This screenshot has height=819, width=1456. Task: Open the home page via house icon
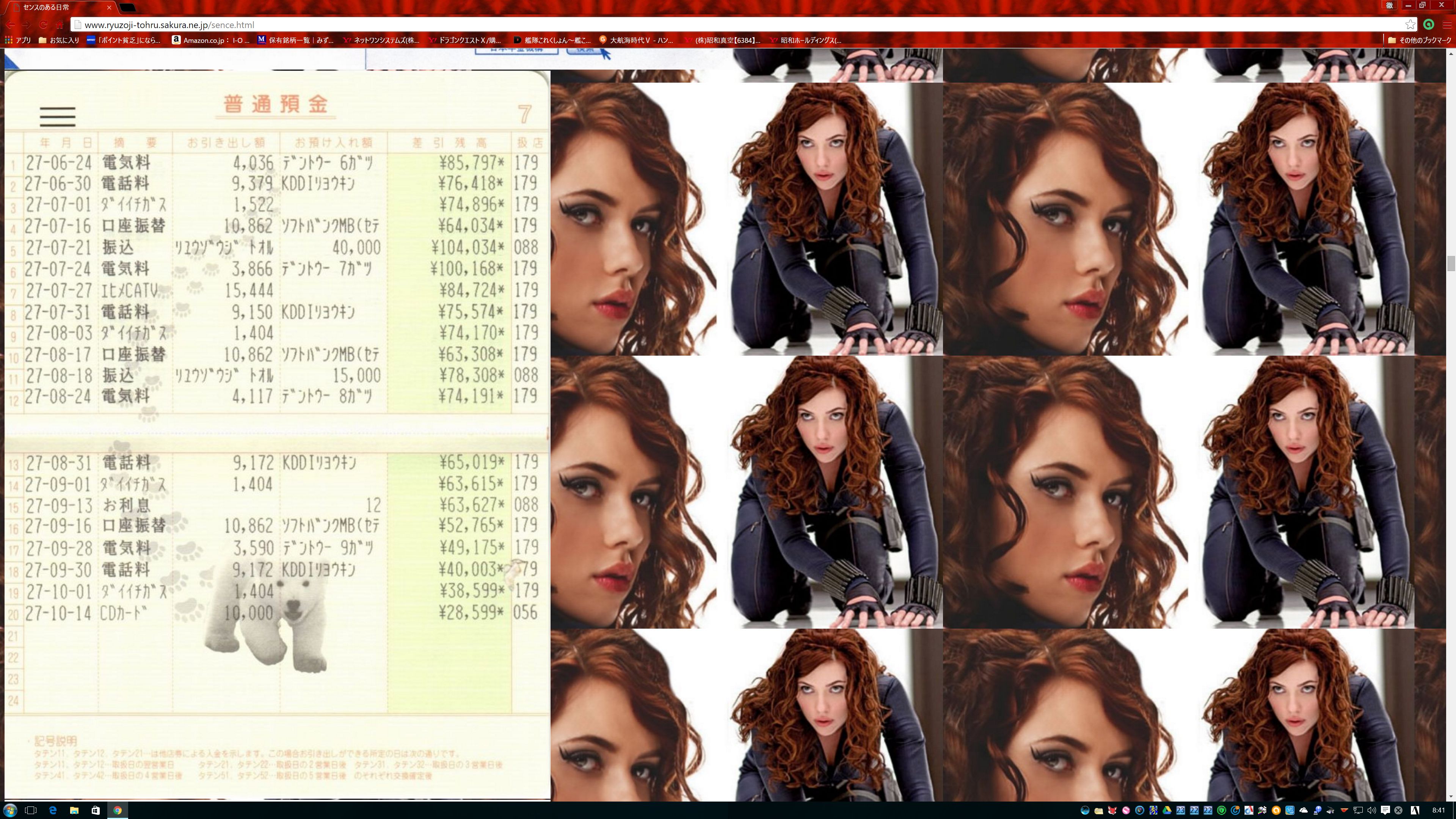[x=60, y=25]
